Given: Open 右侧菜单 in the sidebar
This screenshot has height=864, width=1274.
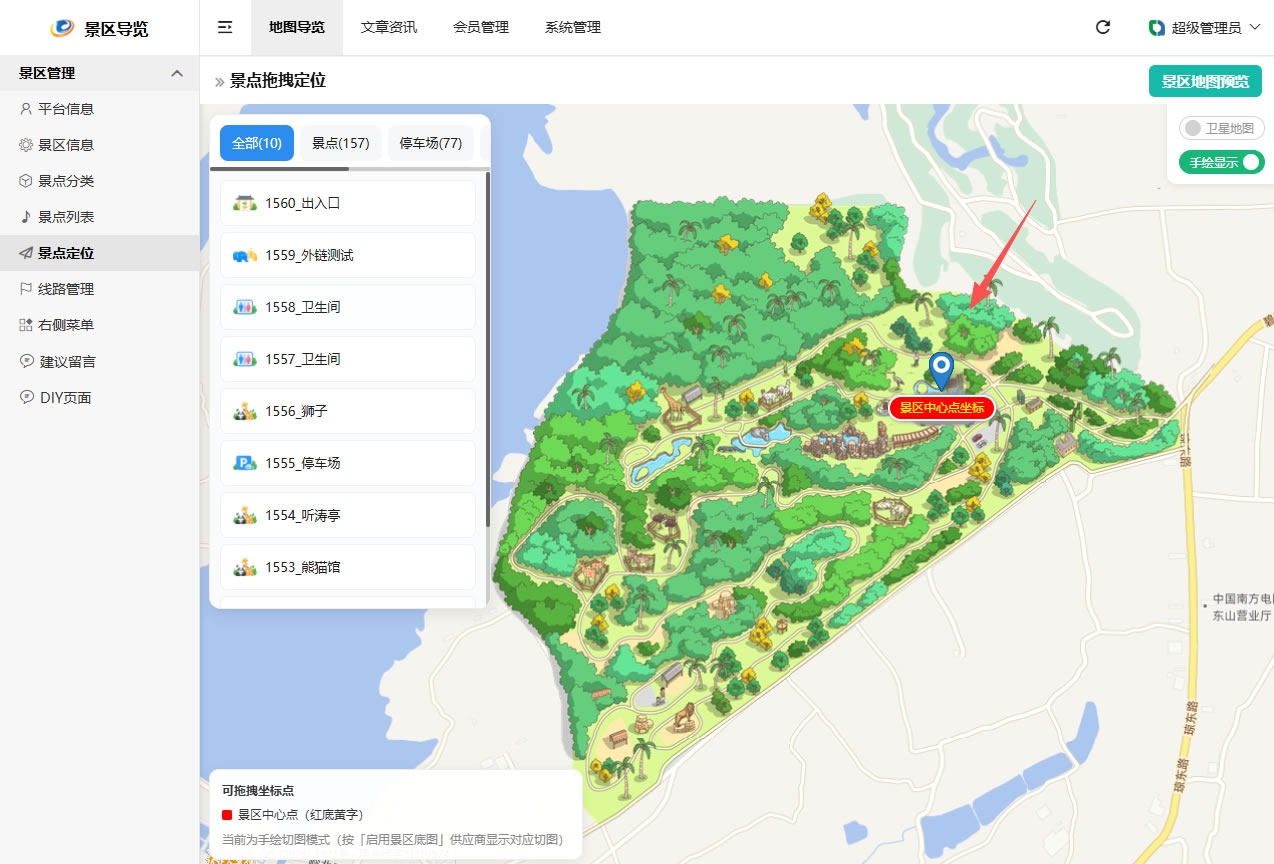Looking at the screenshot, I should (x=100, y=325).
